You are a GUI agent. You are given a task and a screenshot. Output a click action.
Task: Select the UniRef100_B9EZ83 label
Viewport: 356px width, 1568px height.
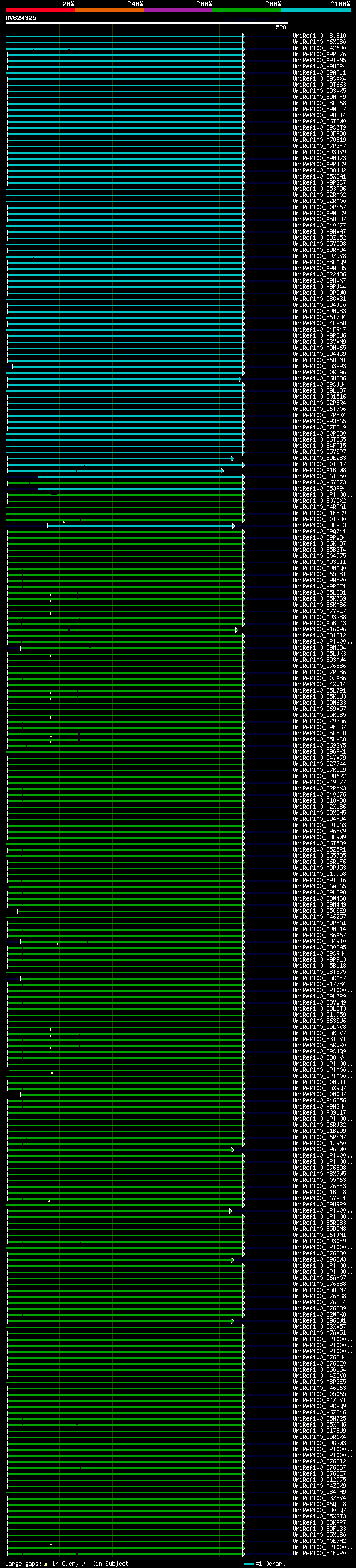coord(319,458)
